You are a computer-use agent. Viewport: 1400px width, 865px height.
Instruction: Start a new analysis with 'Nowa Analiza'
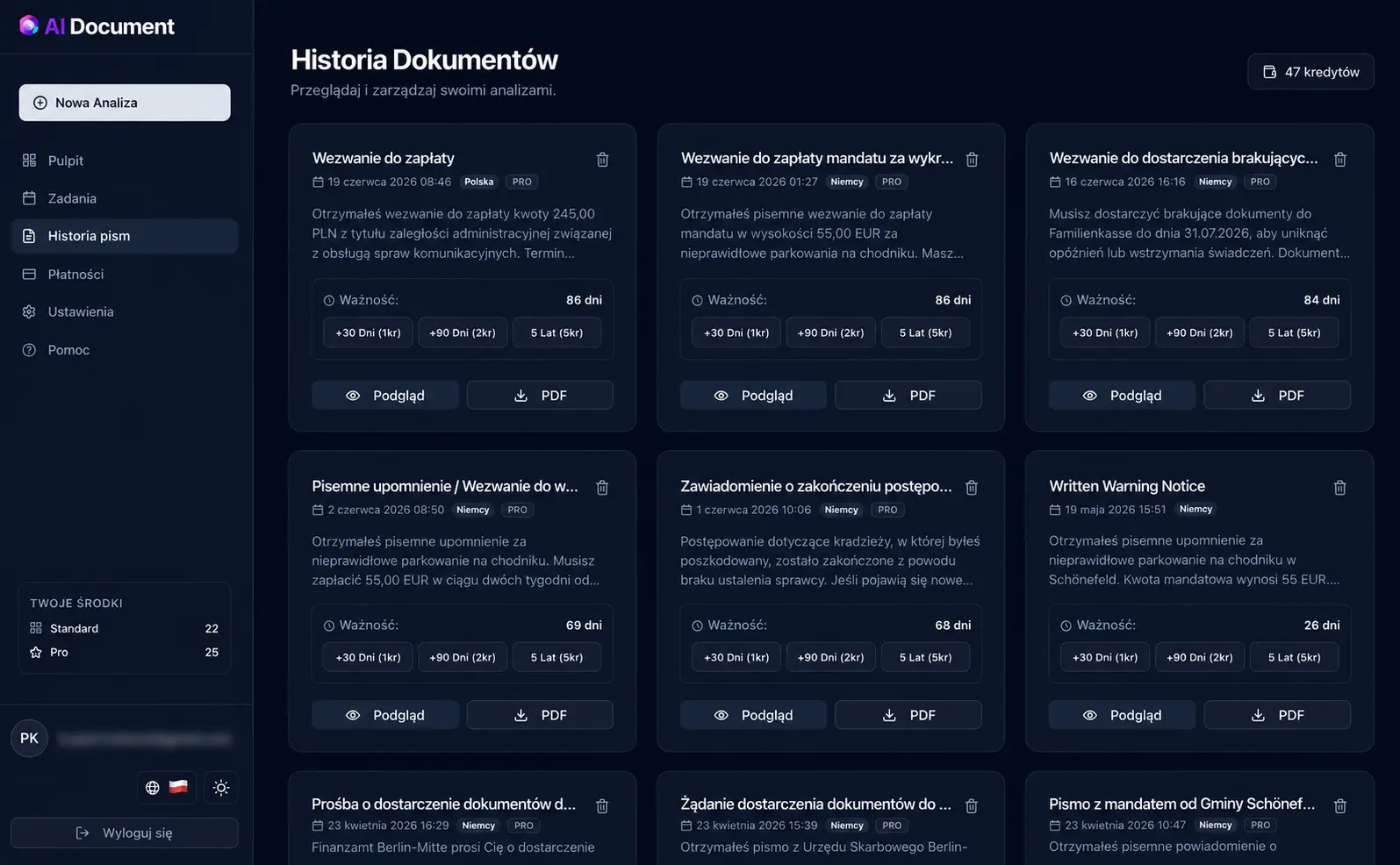[125, 103]
